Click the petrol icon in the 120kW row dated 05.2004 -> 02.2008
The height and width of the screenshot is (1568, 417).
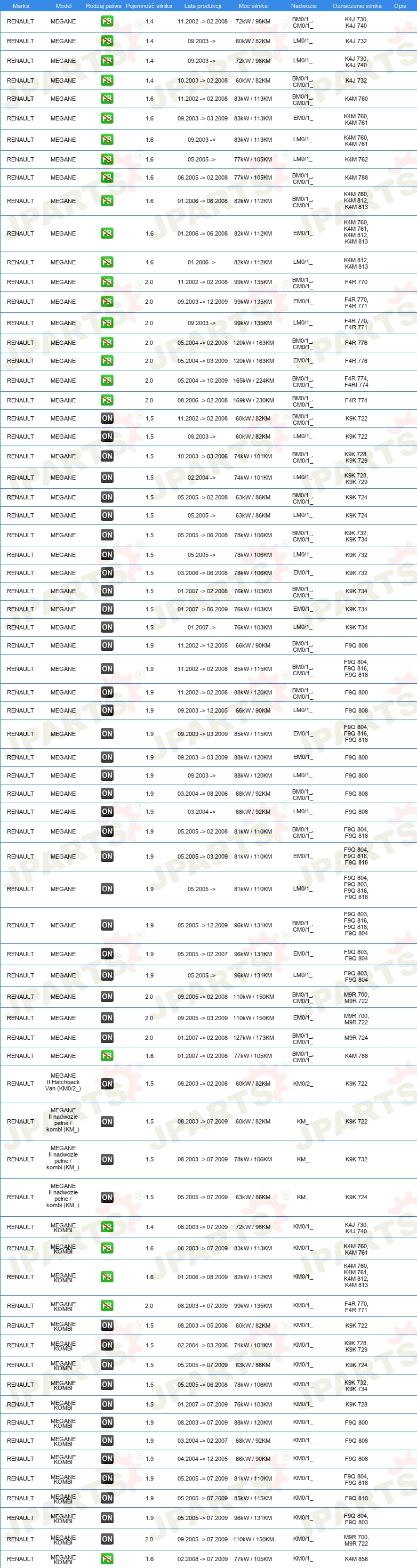point(107,343)
